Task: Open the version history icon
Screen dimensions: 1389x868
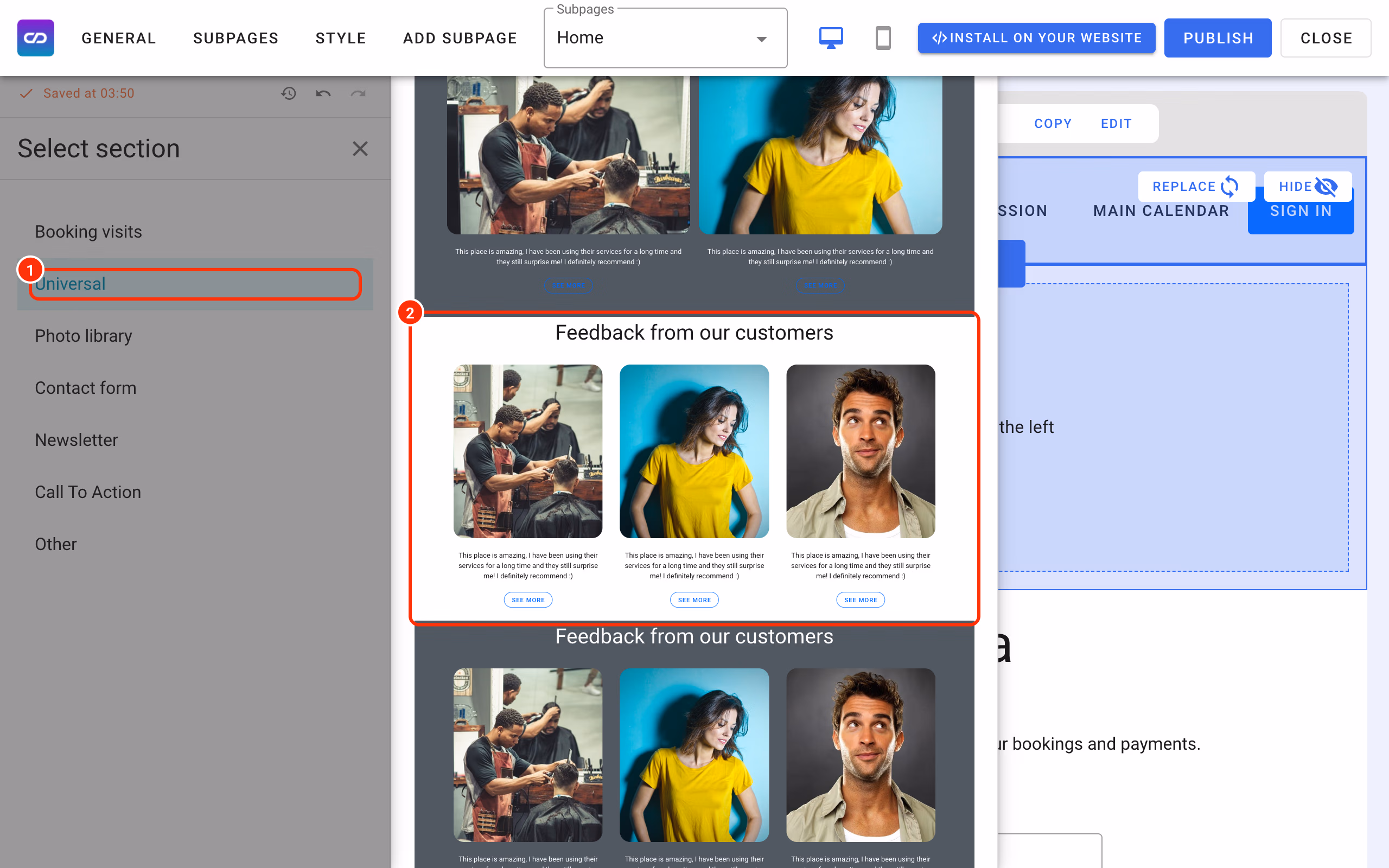Action: pyautogui.click(x=289, y=93)
